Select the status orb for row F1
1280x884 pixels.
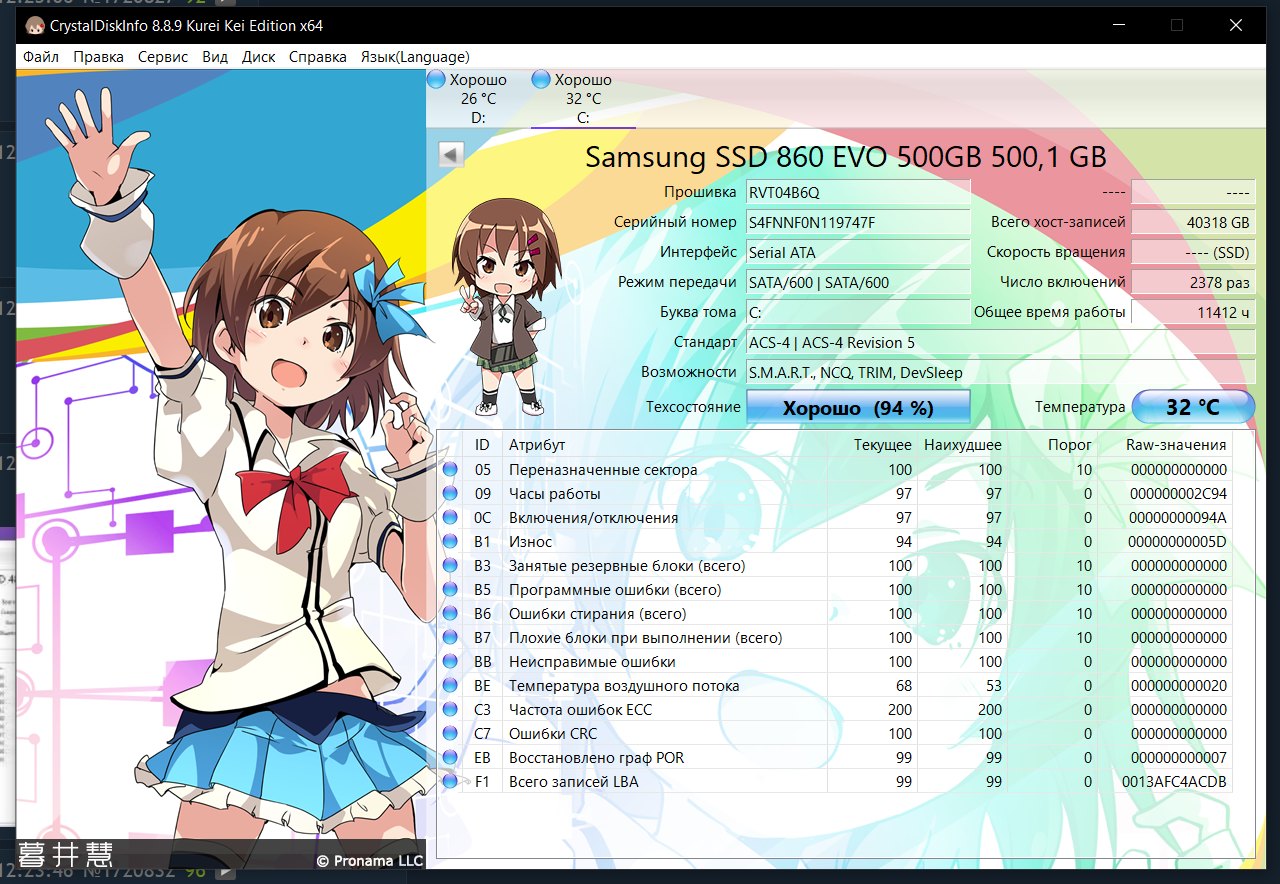tap(450, 782)
